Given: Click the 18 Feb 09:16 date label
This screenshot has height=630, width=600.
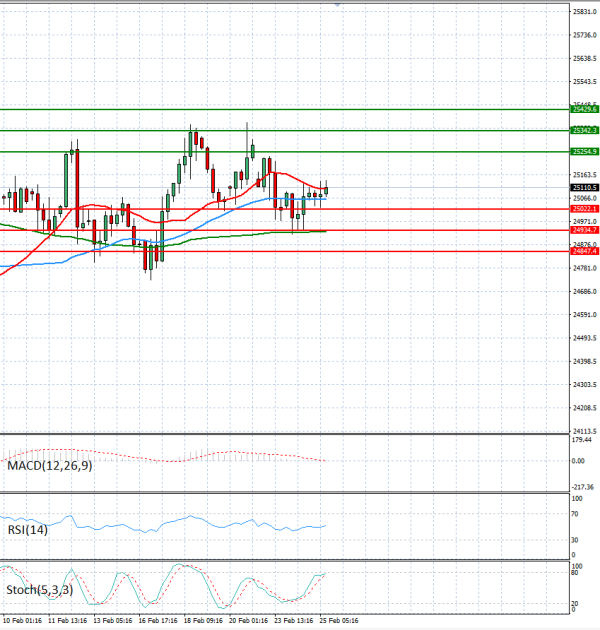Looking at the screenshot, I should [x=203, y=622].
